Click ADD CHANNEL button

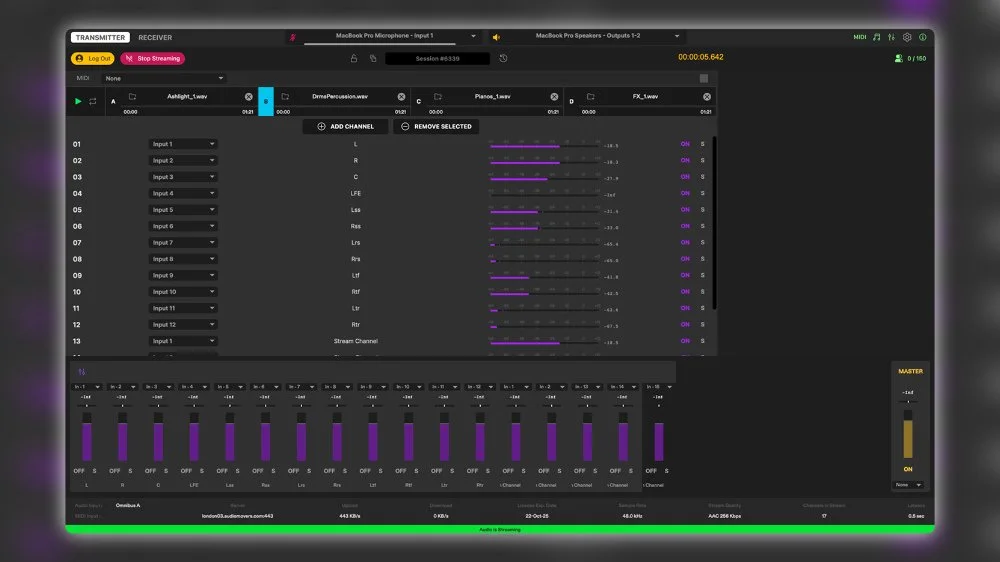pos(346,126)
